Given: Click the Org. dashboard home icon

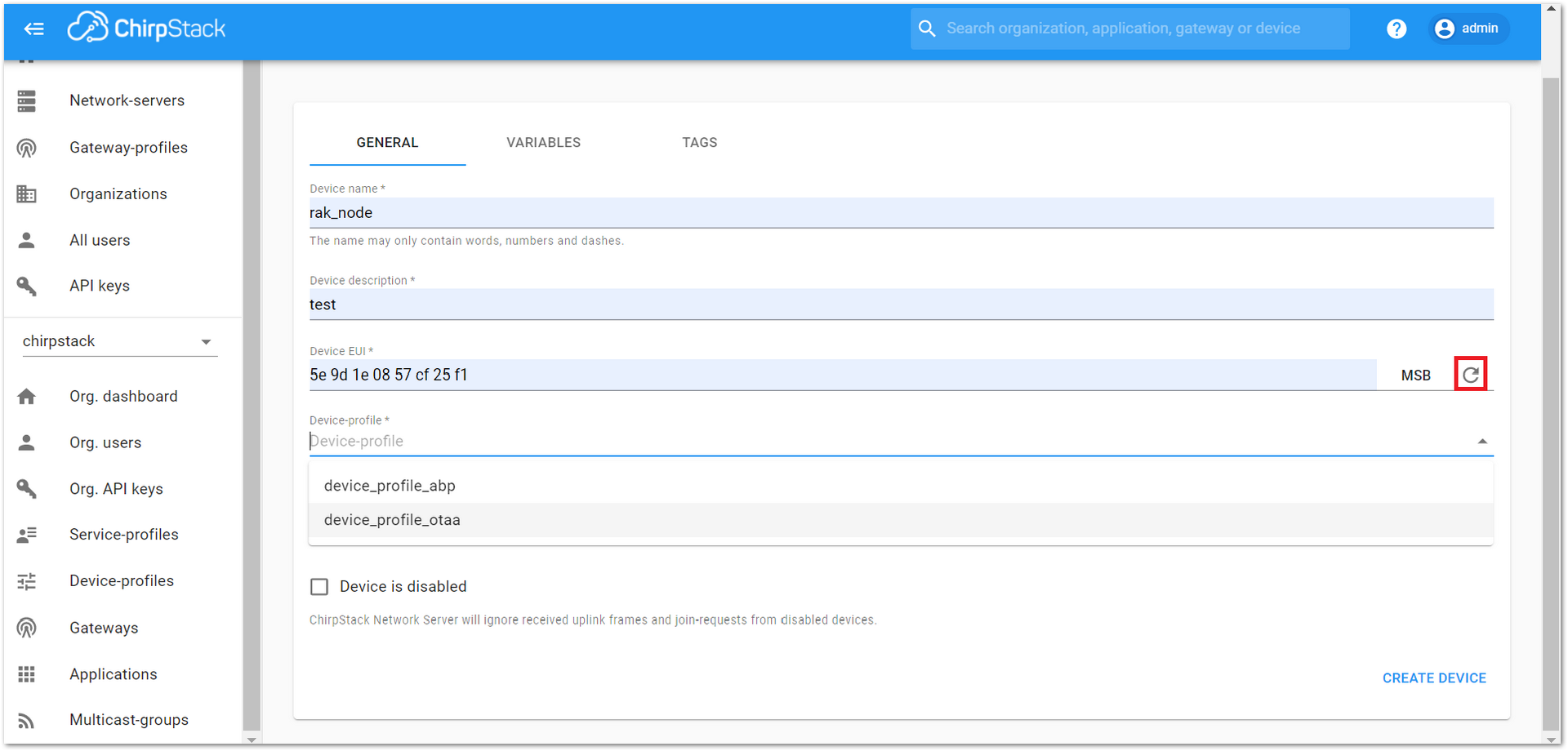Looking at the screenshot, I should pyautogui.click(x=27, y=397).
